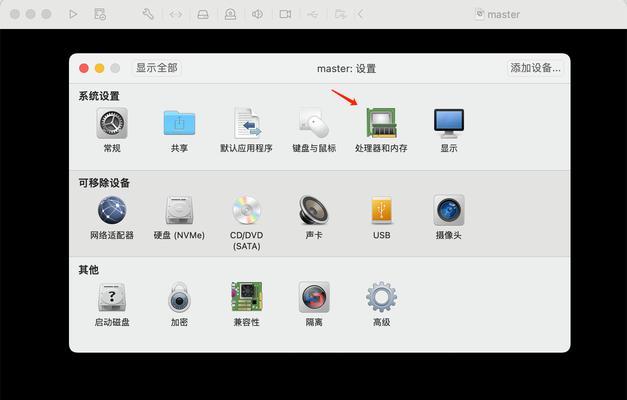Start the virtual machine with the play icon
This screenshot has height=400, width=627.
pos(73,14)
